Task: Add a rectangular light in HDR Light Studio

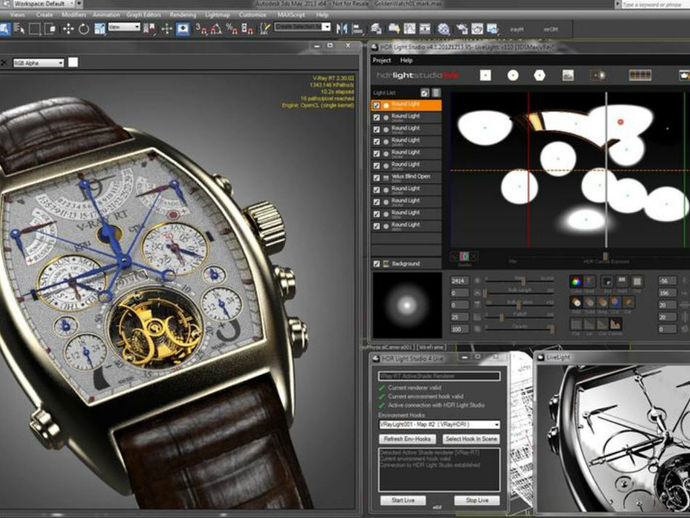Action: 485,75
